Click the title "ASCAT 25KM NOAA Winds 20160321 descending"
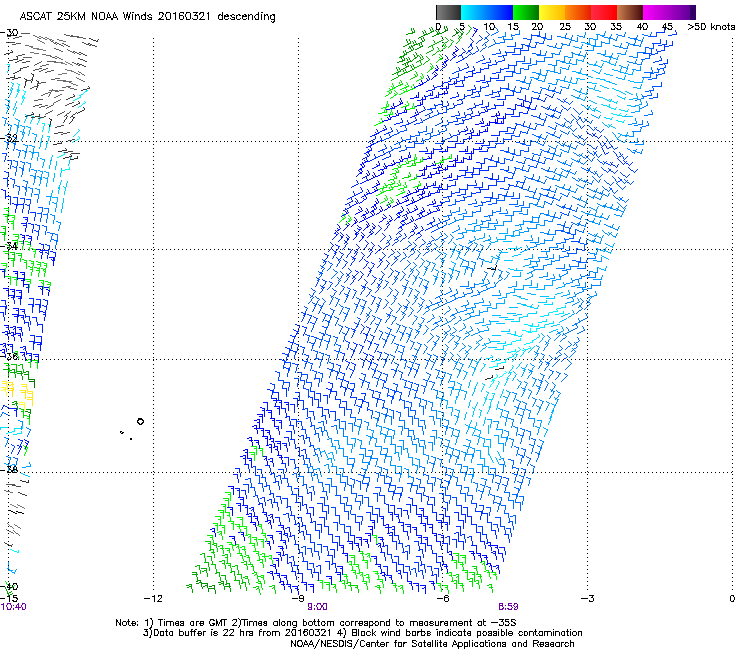Screen dimensions: 740x650 (147, 16)
